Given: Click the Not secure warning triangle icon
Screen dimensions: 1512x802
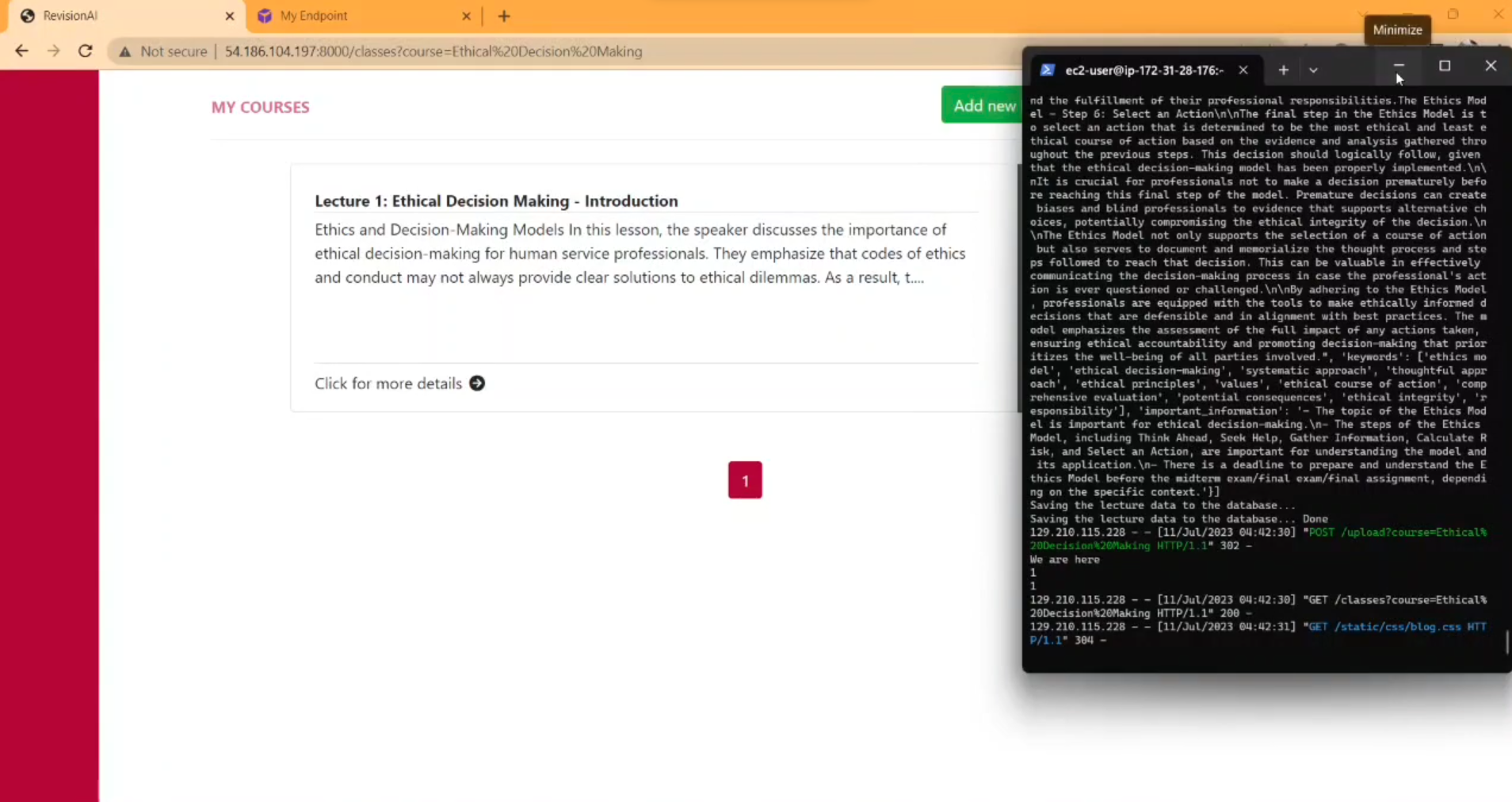Looking at the screenshot, I should point(125,52).
